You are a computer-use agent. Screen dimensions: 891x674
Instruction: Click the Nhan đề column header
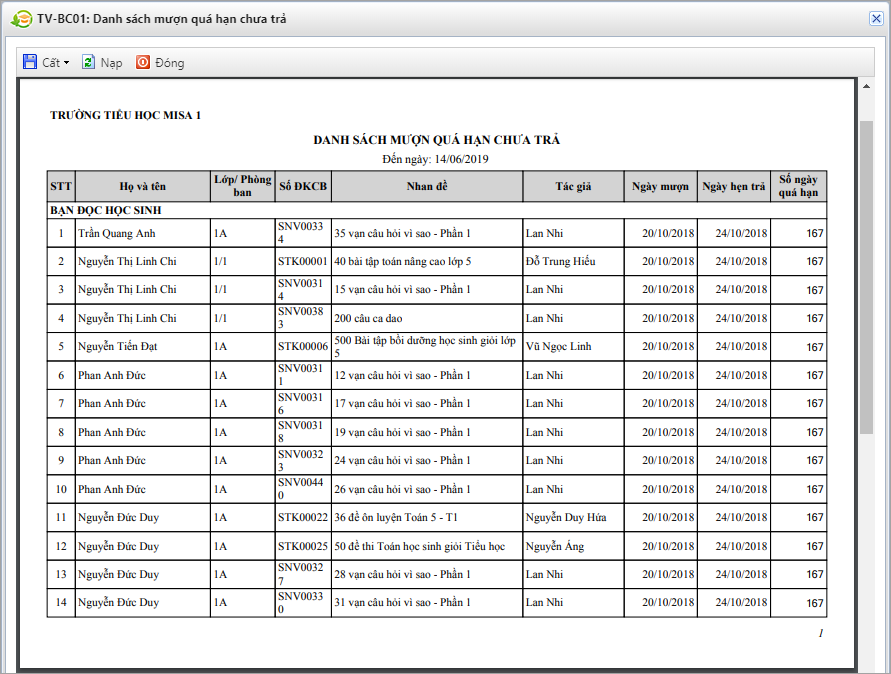pyautogui.click(x=427, y=186)
